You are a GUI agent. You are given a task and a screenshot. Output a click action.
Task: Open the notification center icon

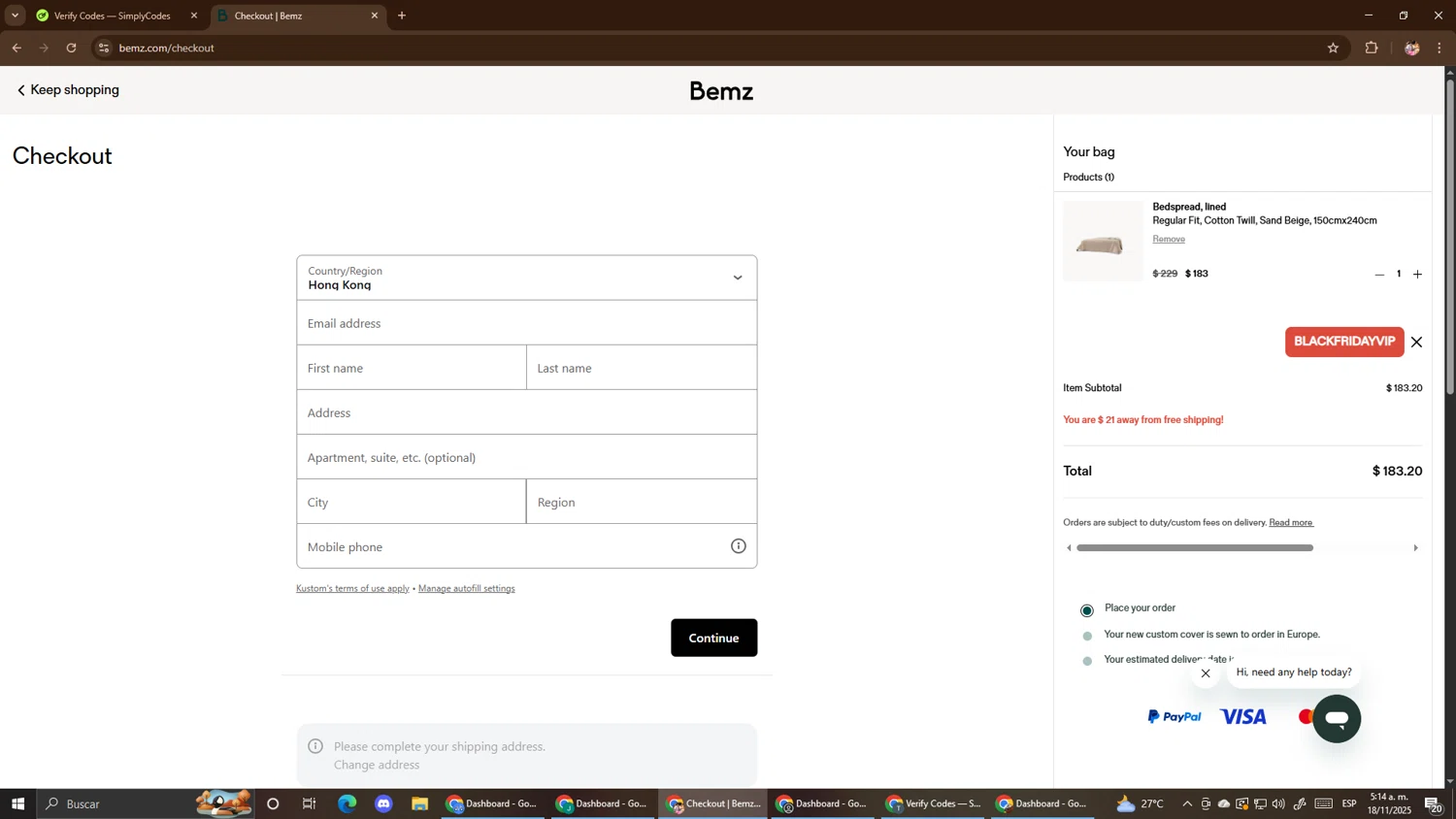click(1434, 803)
